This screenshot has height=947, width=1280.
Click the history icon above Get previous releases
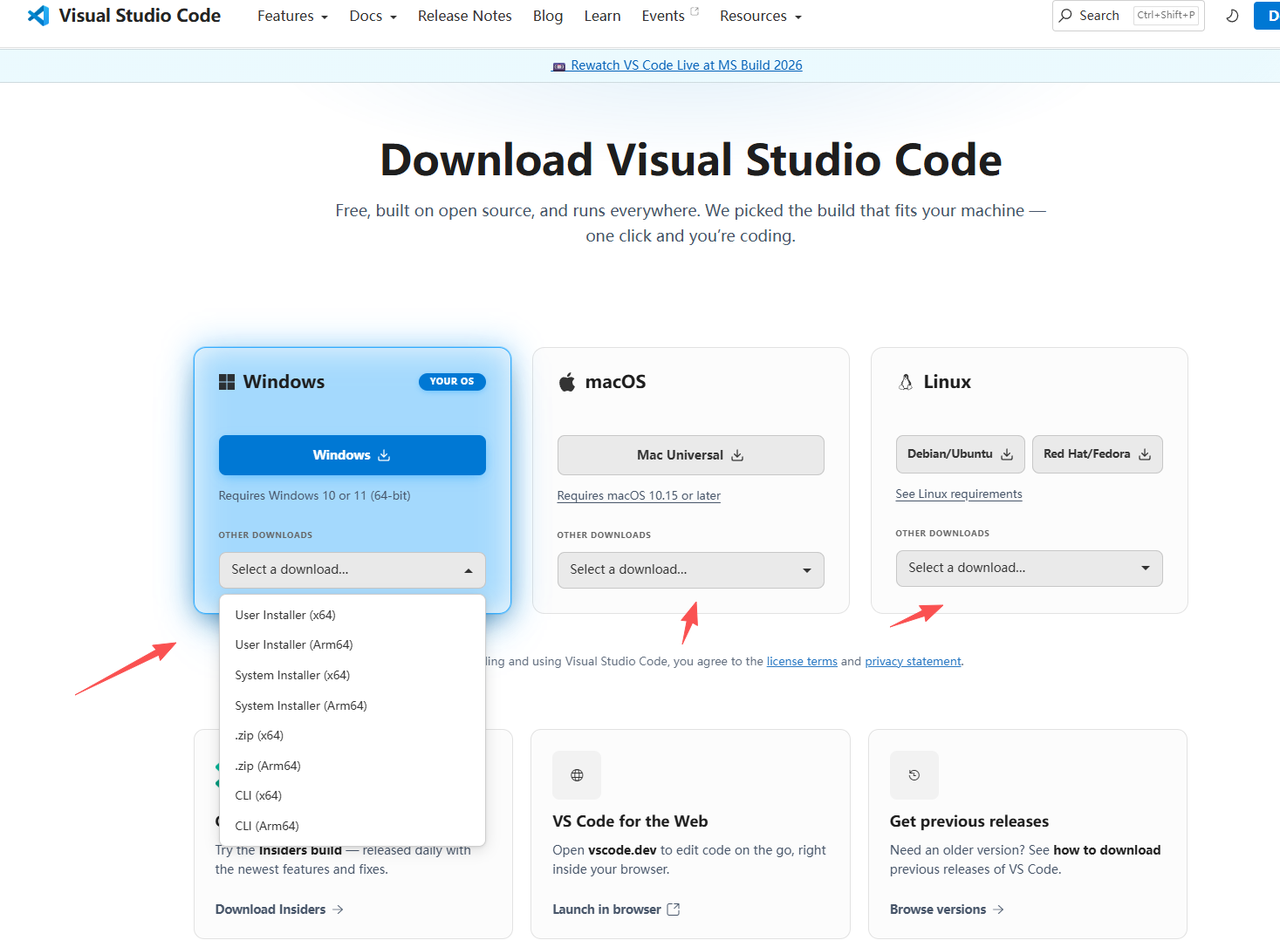click(x=914, y=775)
